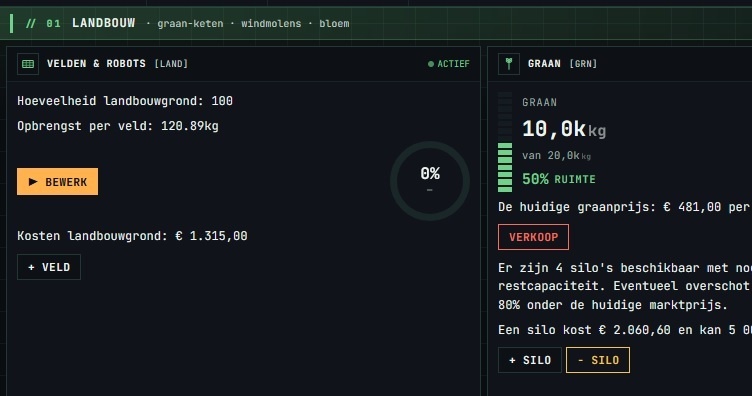Click the Actief status indicator

[448, 64]
